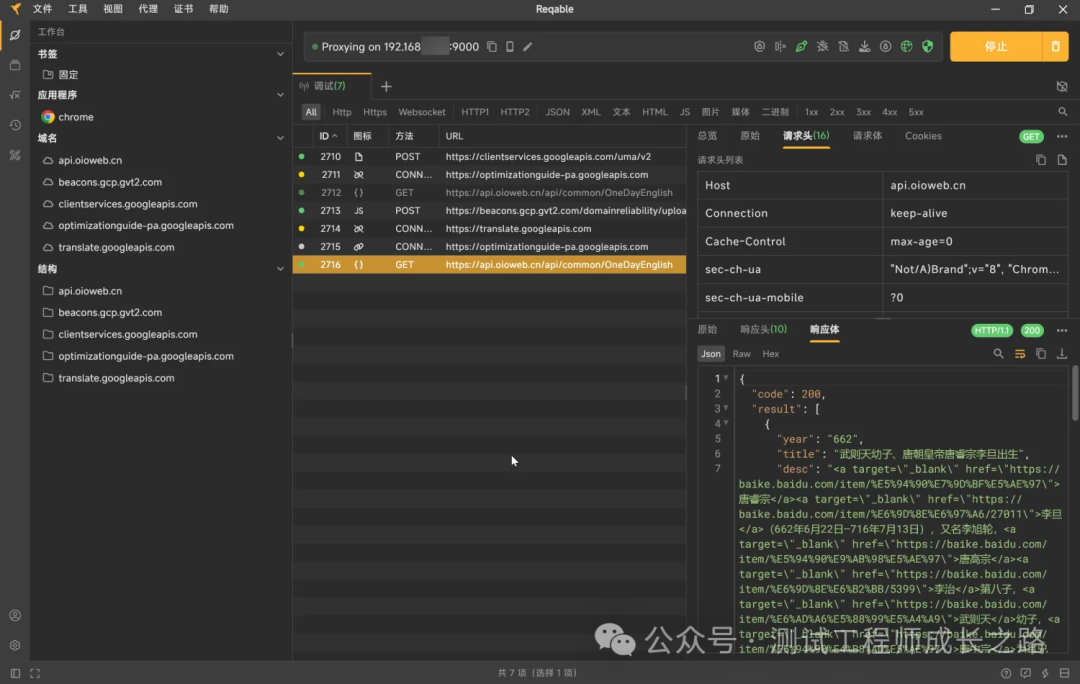The height and width of the screenshot is (684, 1080).
Task: Open the mobile device icon beside proxy address
Action: tap(510, 47)
